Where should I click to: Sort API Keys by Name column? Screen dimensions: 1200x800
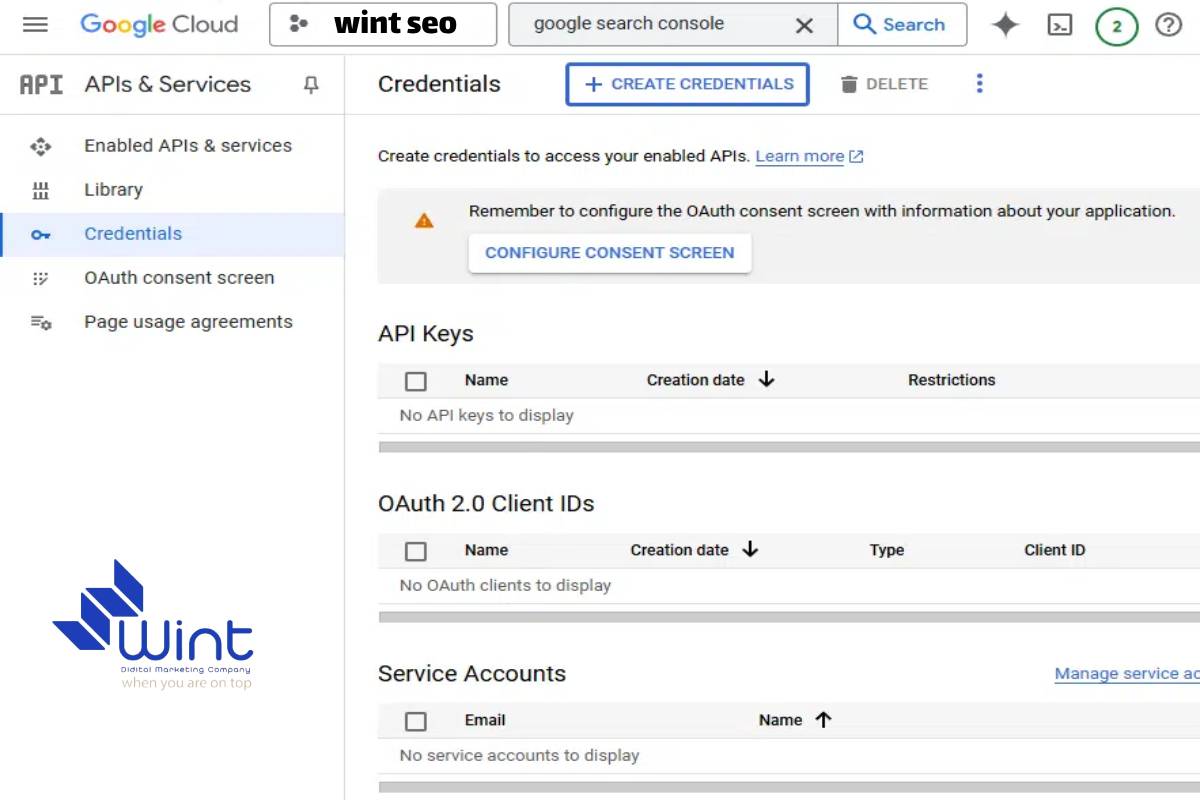click(x=486, y=380)
